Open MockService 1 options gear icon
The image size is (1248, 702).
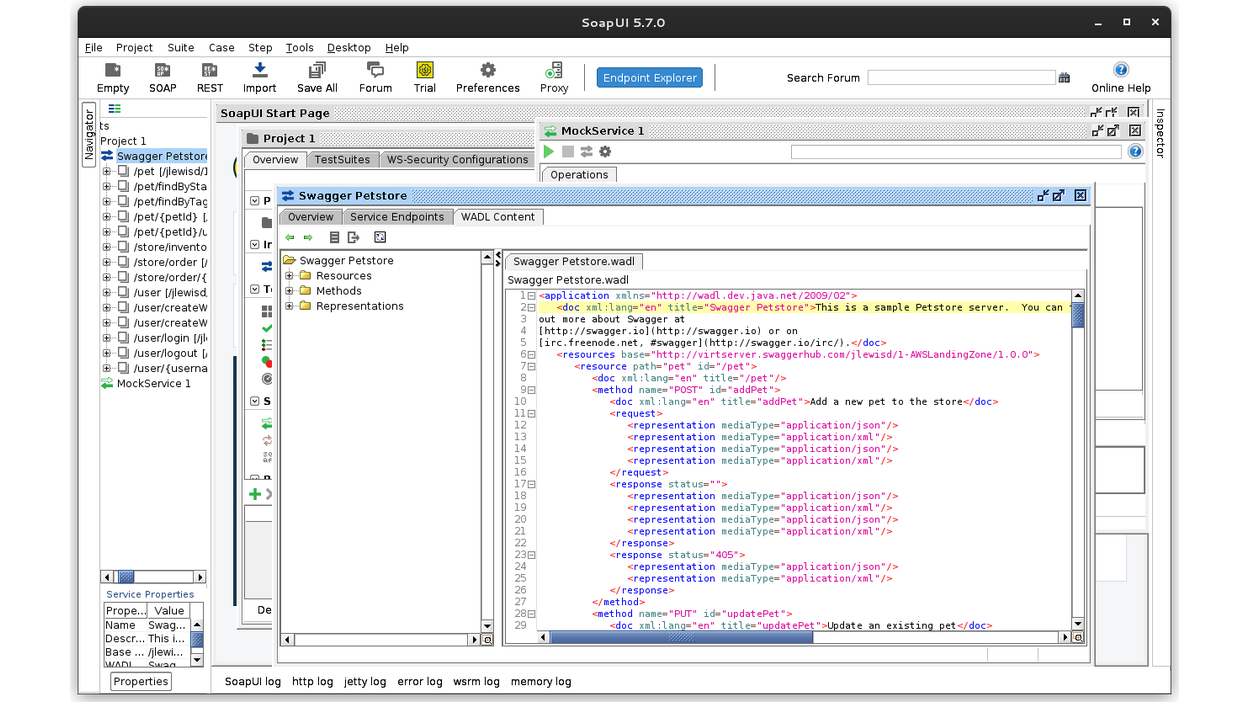[x=605, y=152]
